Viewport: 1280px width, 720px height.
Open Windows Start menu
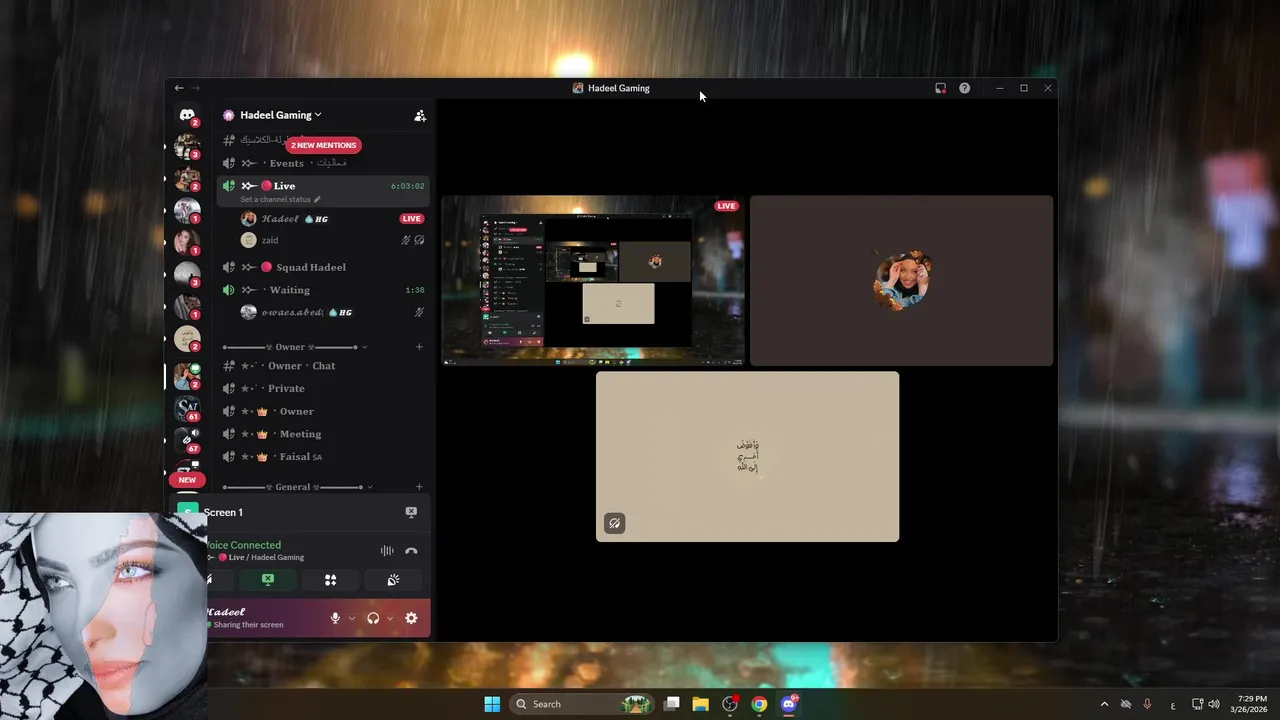click(x=492, y=704)
